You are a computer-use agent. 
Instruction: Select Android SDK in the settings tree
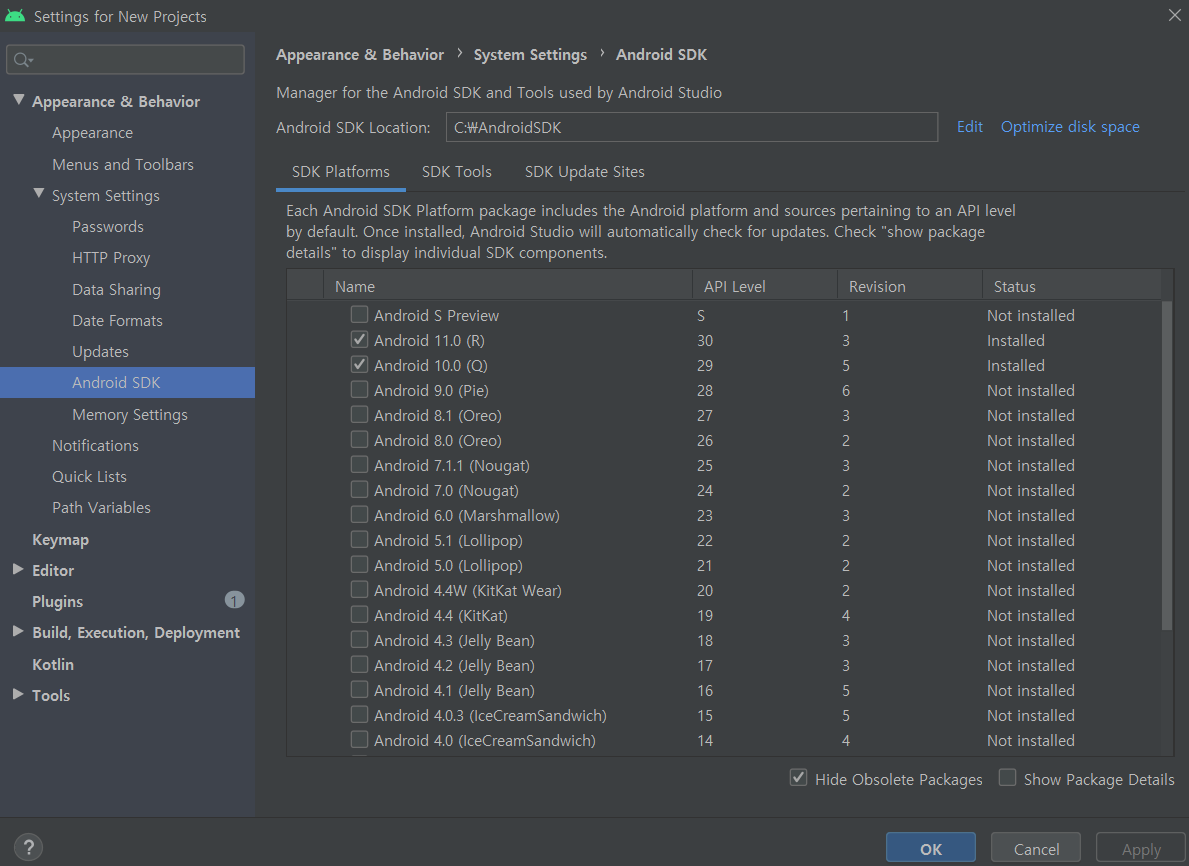[x=127, y=383]
